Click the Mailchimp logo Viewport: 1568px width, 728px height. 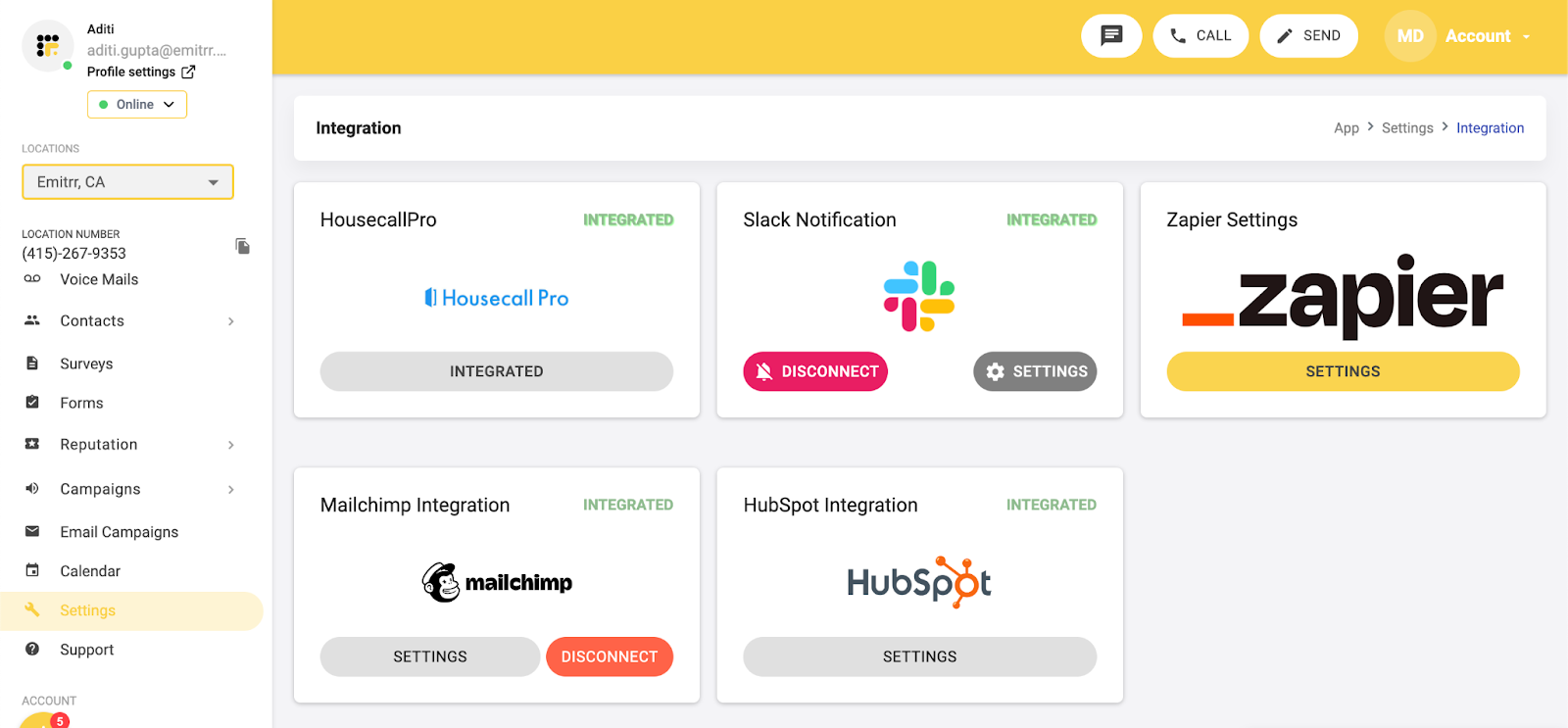[x=497, y=582]
